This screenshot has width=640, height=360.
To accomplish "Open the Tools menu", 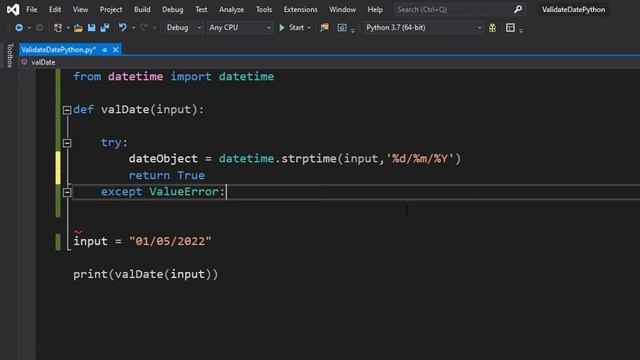I will [264, 9].
